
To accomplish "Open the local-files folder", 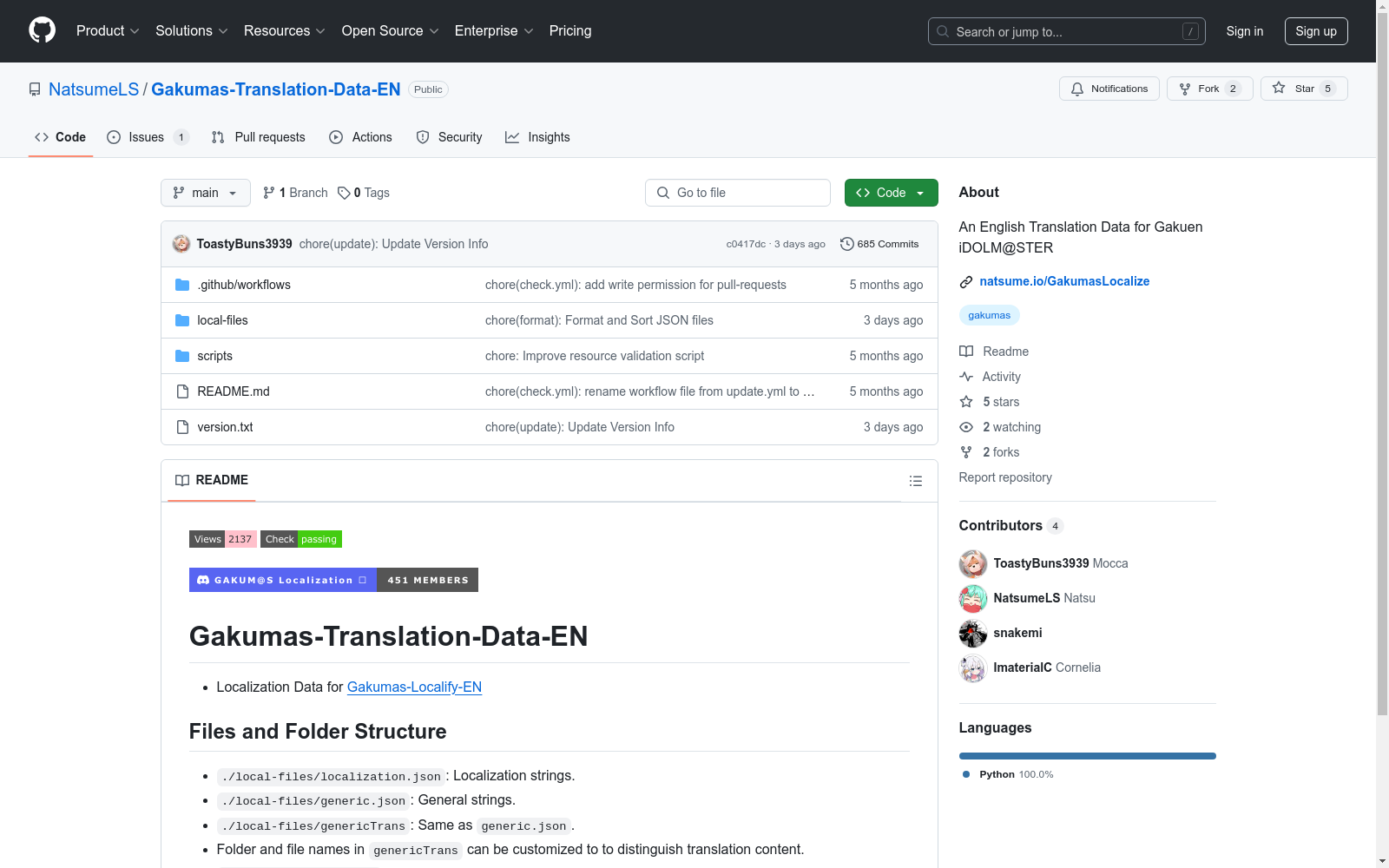I will tap(222, 320).
